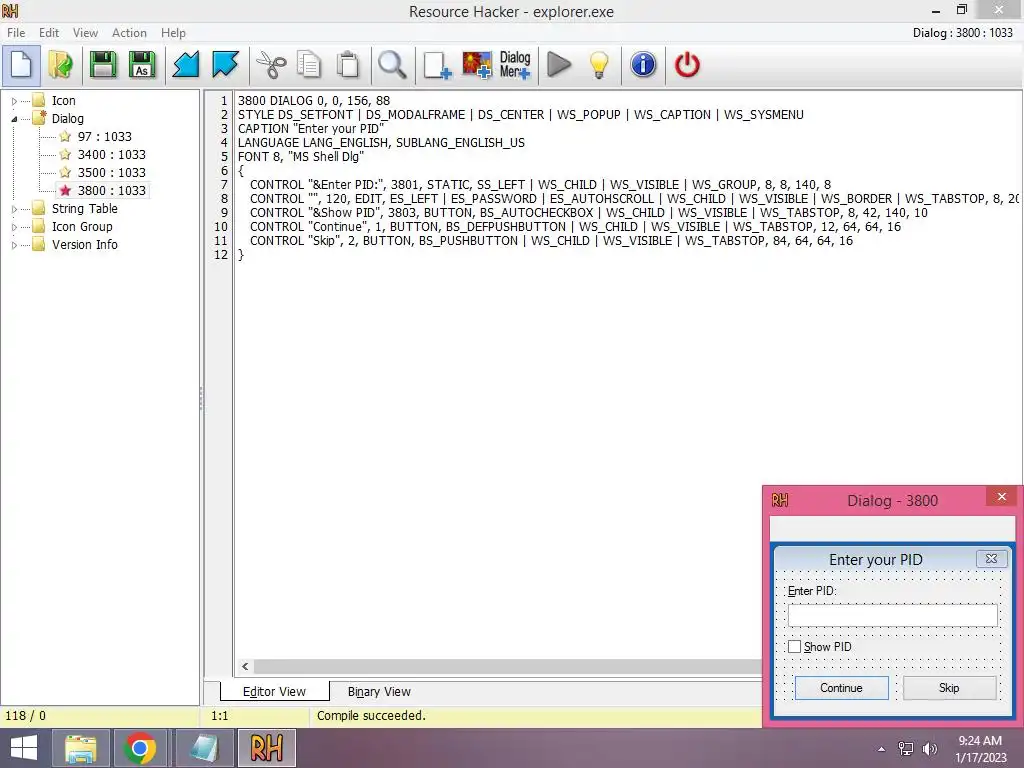Open the Dialog Menu designer icon
Viewport: 1024px width, 768px height.
[x=515, y=65]
